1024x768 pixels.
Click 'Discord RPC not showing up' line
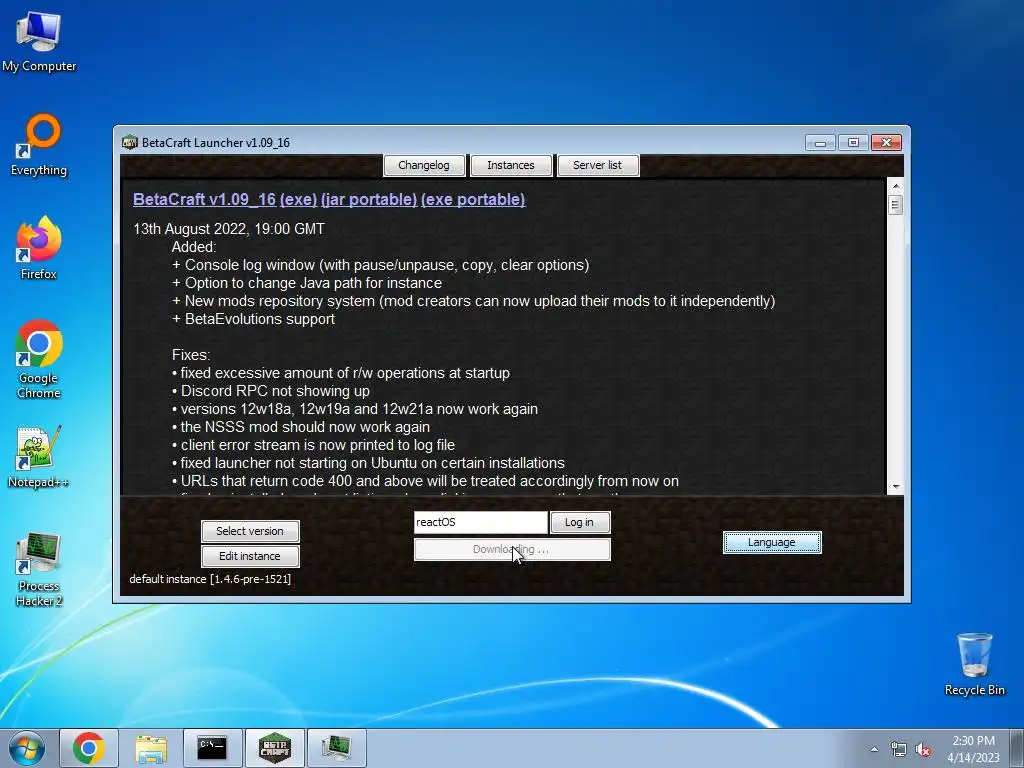pyautogui.click(x=271, y=391)
